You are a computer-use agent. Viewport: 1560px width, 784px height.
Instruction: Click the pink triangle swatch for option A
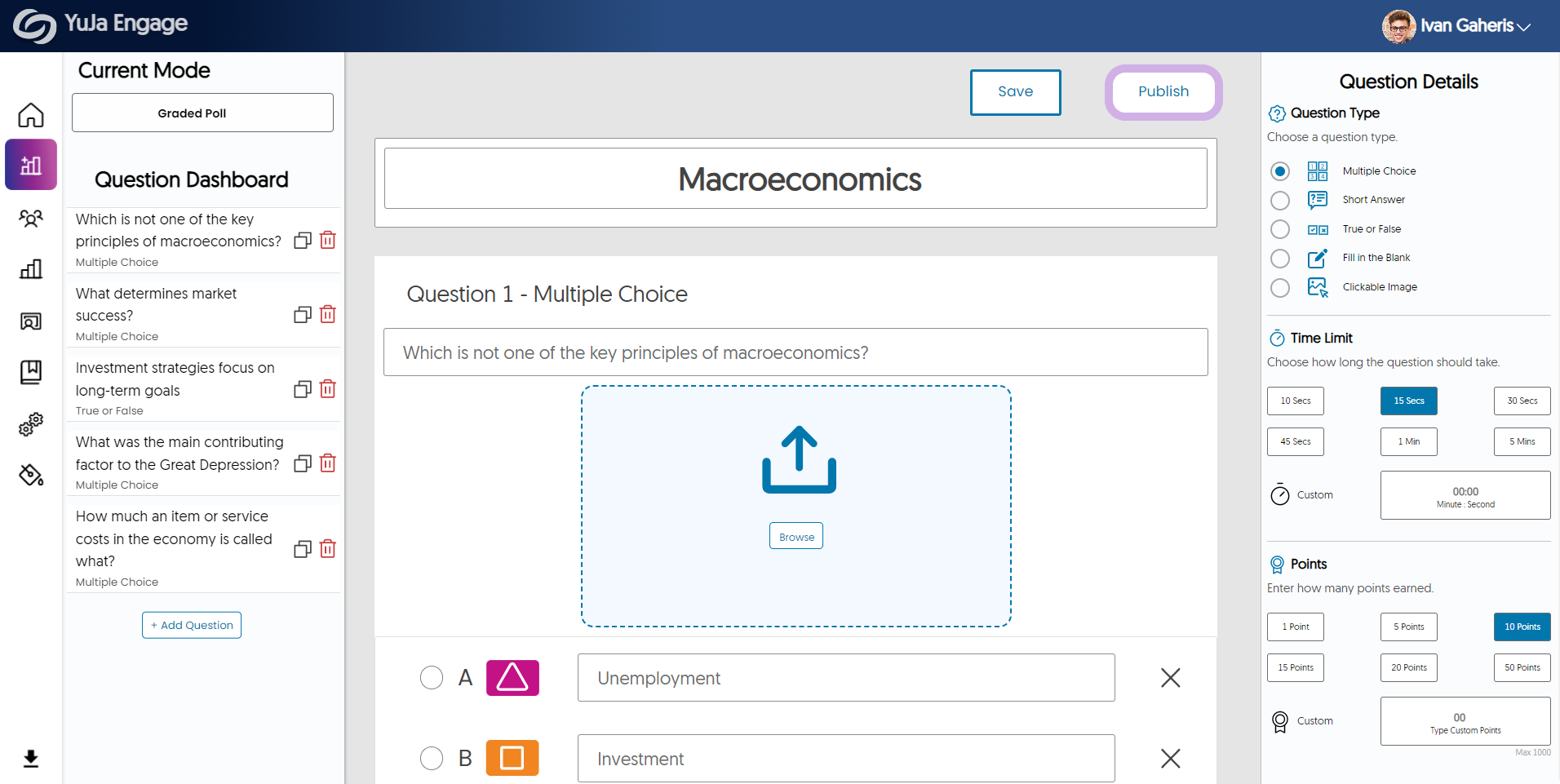[x=512, y=678]
